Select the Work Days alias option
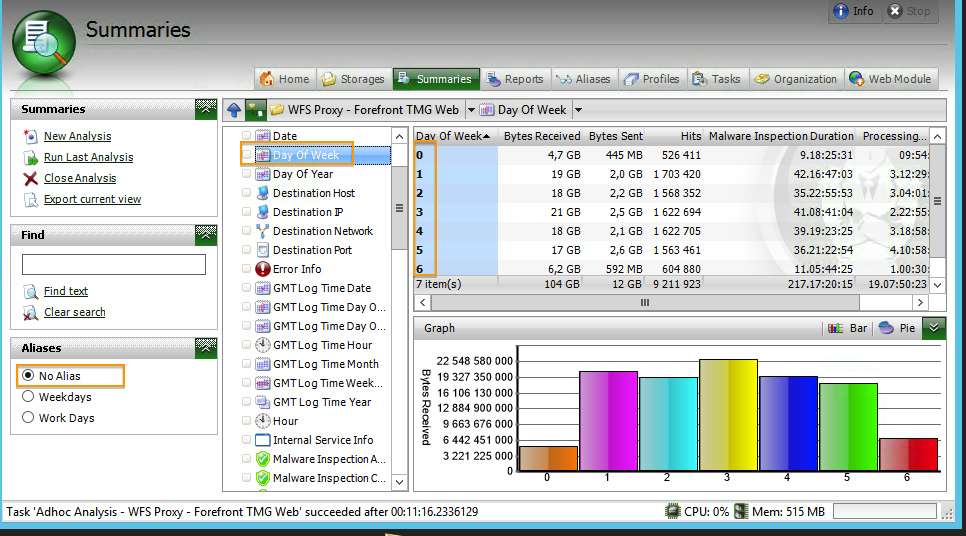 click(x=28, y=418)
